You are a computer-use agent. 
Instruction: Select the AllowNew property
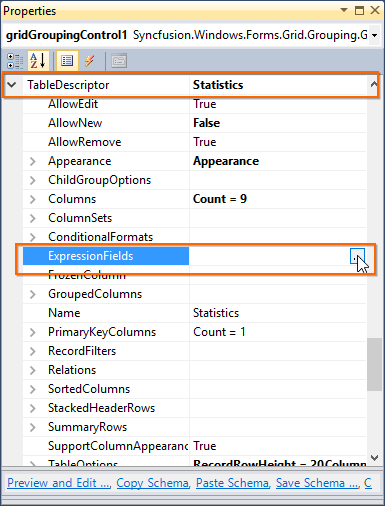[75, 123]
